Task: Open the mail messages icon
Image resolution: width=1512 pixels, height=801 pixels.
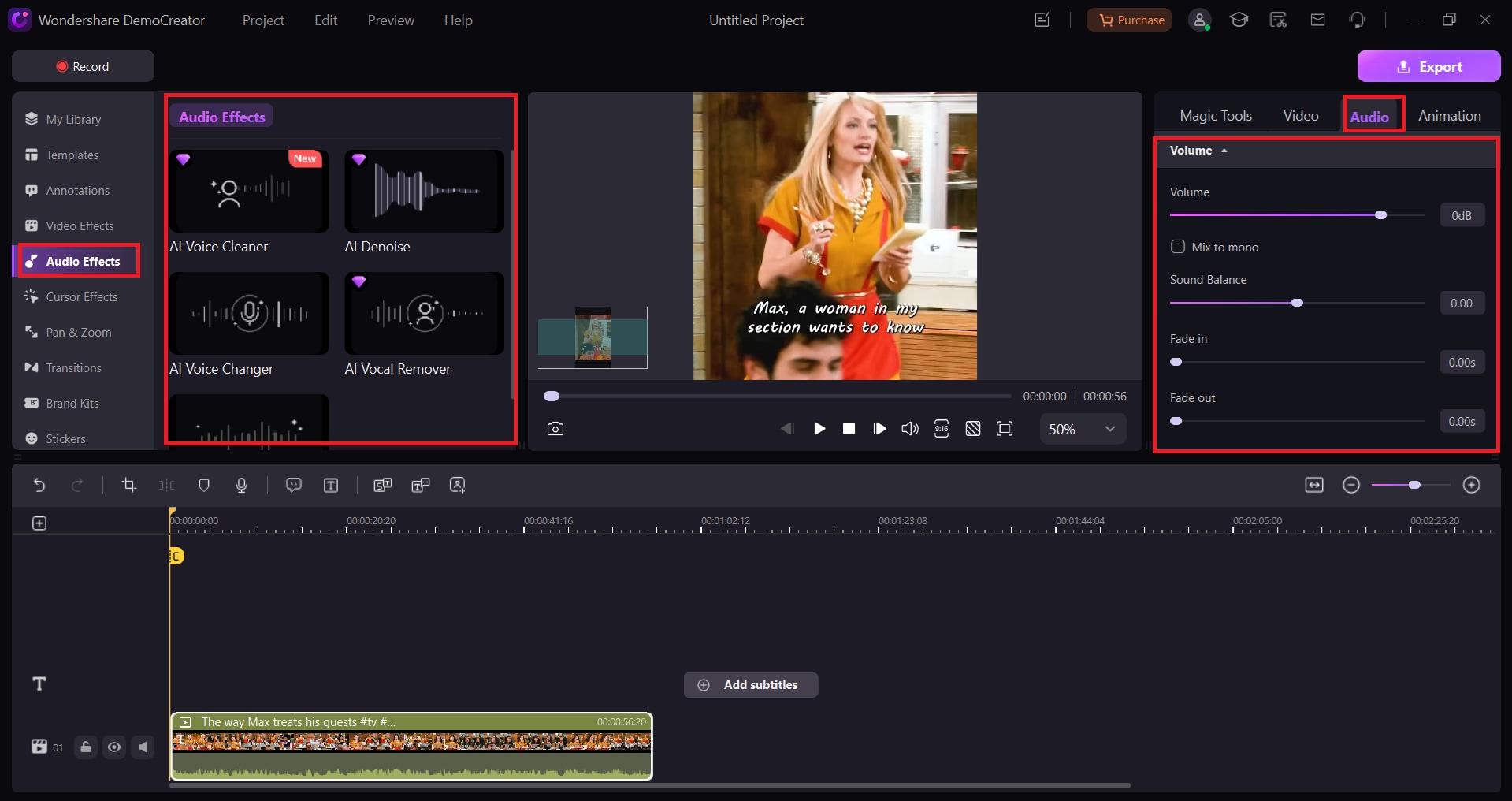Action: click(x=1317, y=20)
